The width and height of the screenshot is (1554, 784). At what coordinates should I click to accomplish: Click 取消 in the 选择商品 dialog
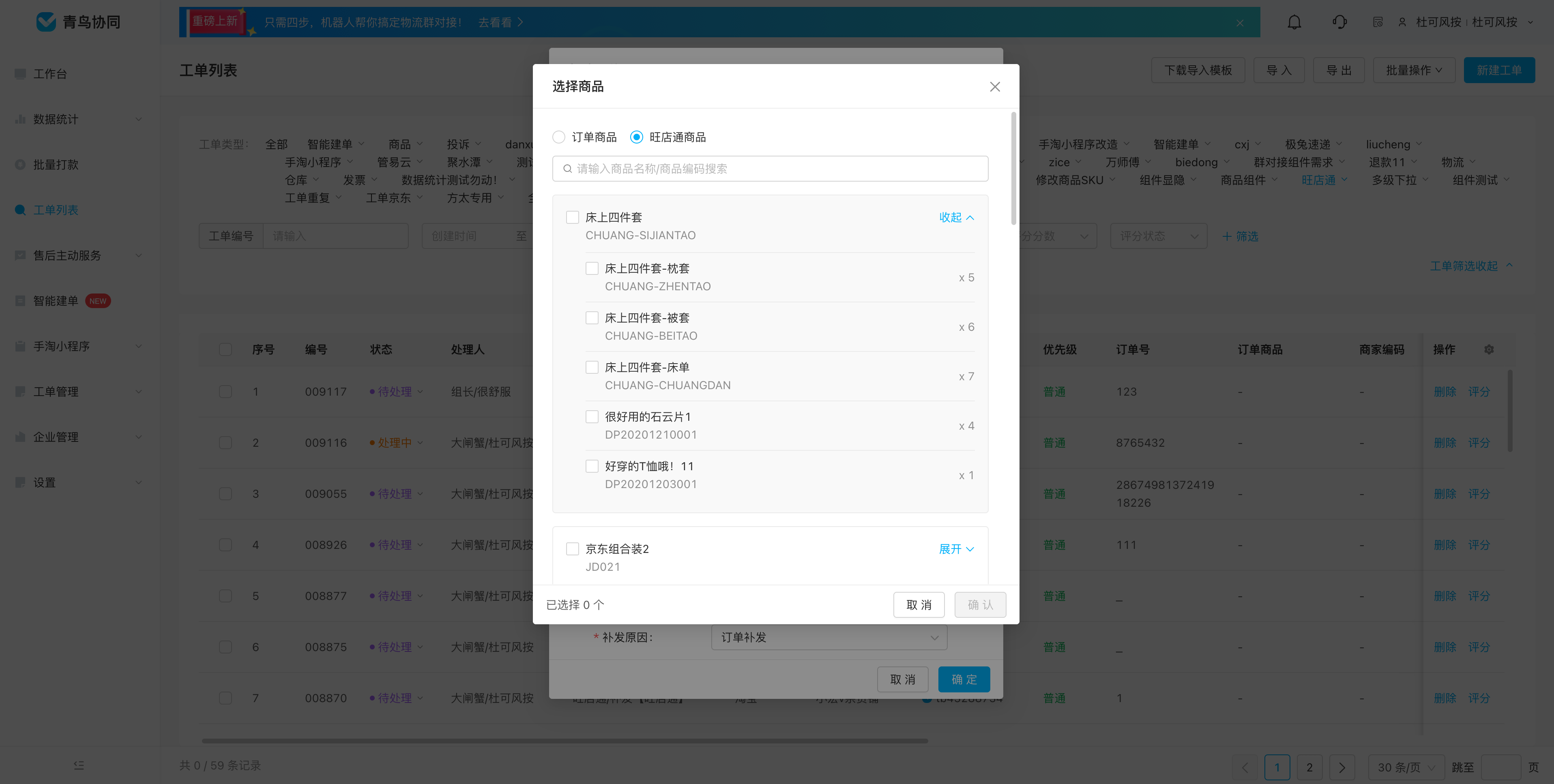(x=919, y=605)
